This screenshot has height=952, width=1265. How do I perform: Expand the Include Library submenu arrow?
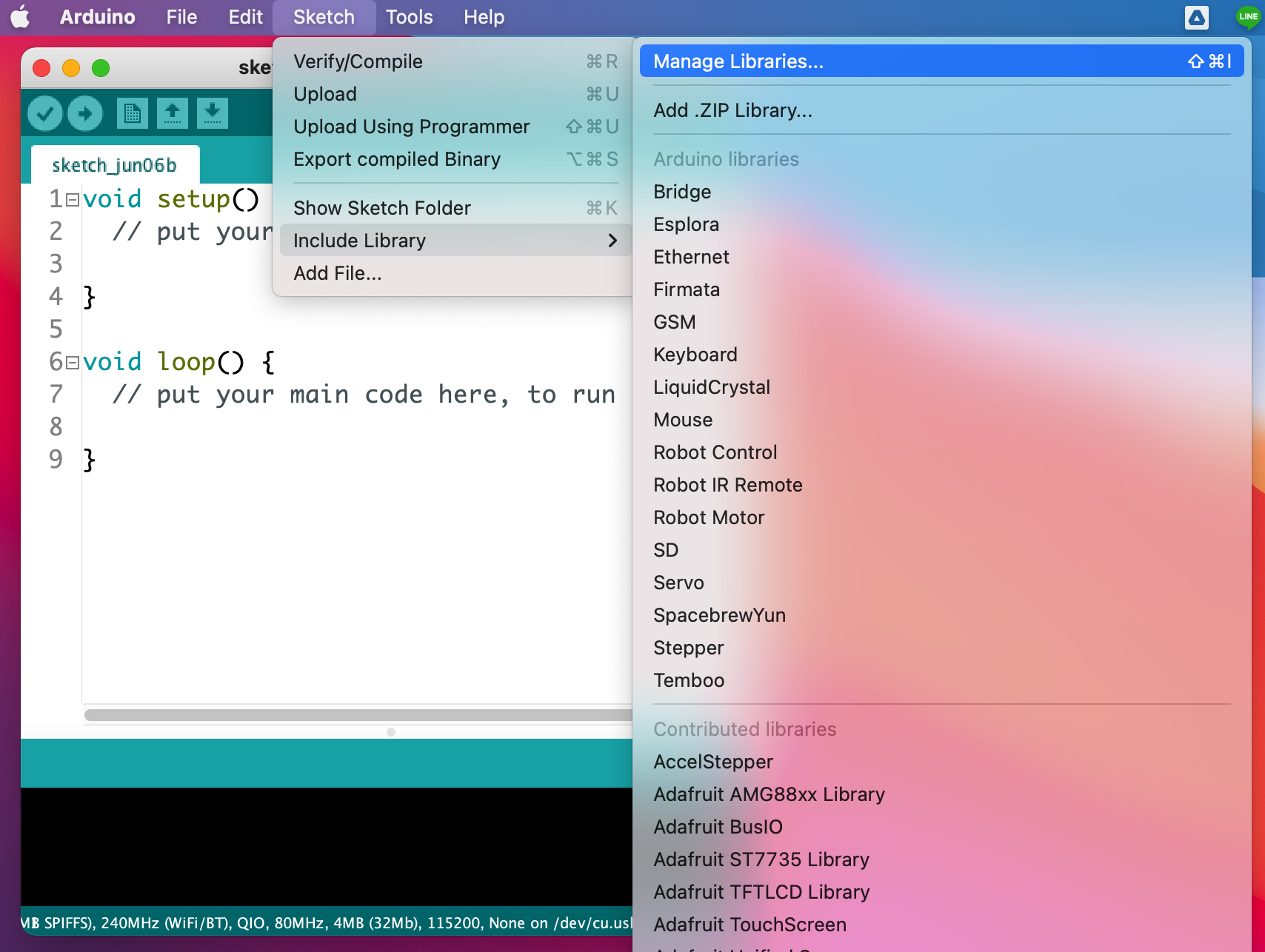click(613, 241)
